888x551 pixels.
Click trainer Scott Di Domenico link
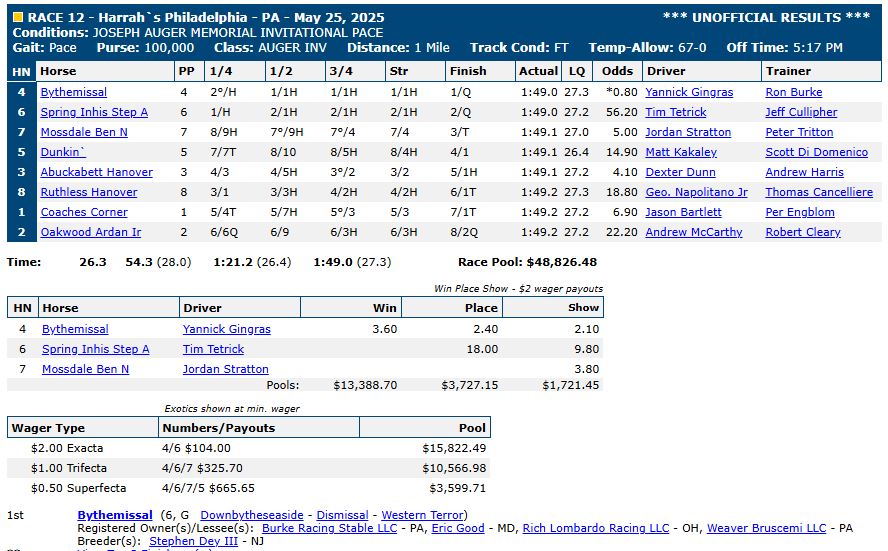pyautogui.click(x=816, y=152)
